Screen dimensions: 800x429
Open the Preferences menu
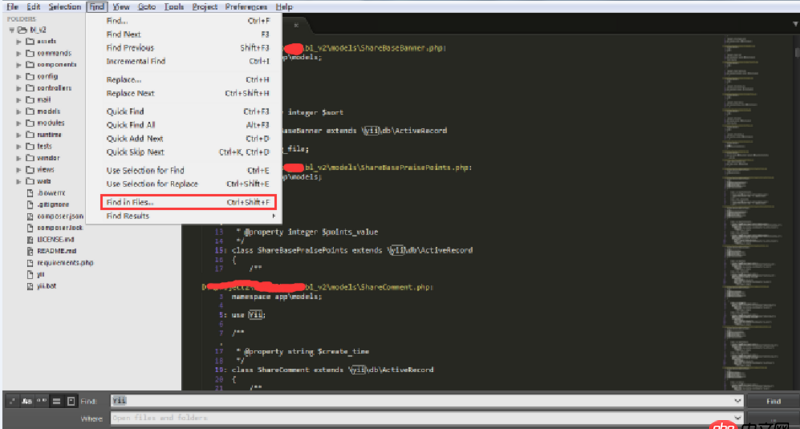(246, 7)
